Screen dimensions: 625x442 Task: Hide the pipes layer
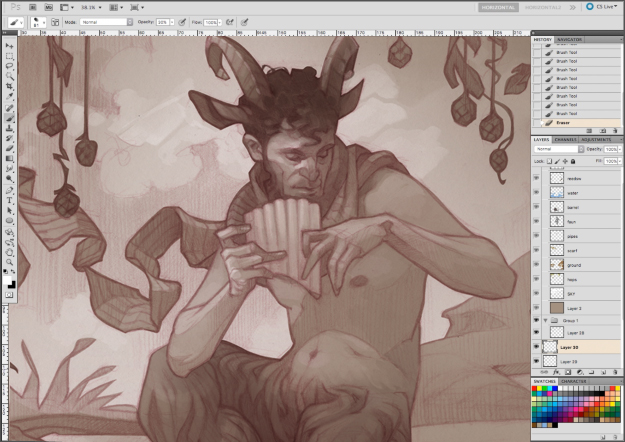click(x=537, y=236)
